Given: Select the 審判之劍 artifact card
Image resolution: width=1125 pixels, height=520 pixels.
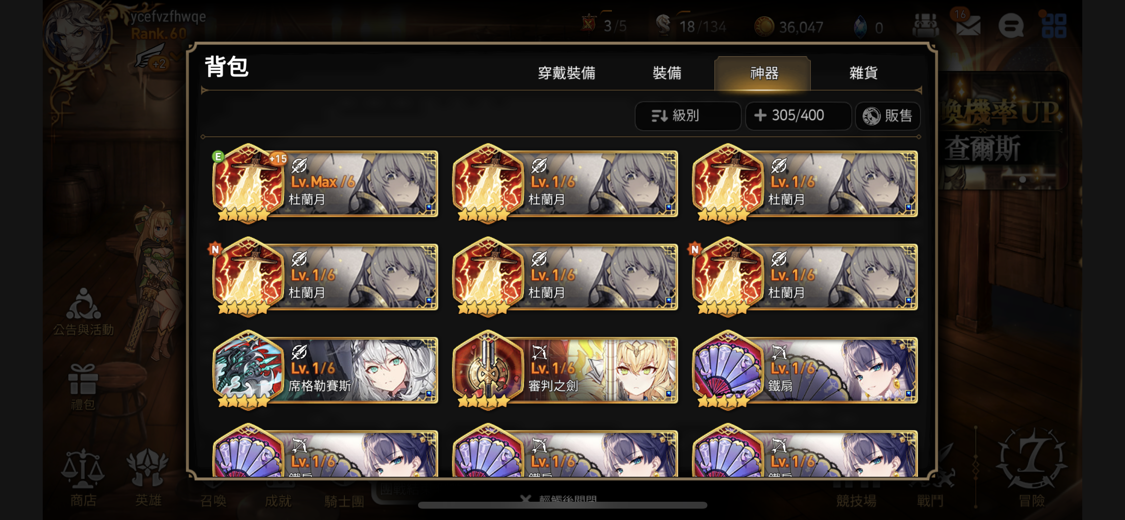Looking at the screenshot, I should [x=565, y=369].
